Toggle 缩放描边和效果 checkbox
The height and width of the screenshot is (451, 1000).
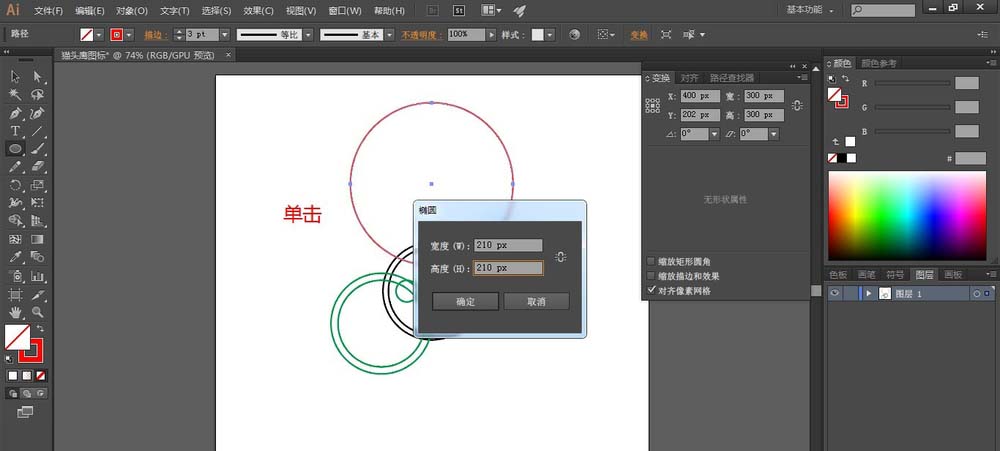(651, 276)
